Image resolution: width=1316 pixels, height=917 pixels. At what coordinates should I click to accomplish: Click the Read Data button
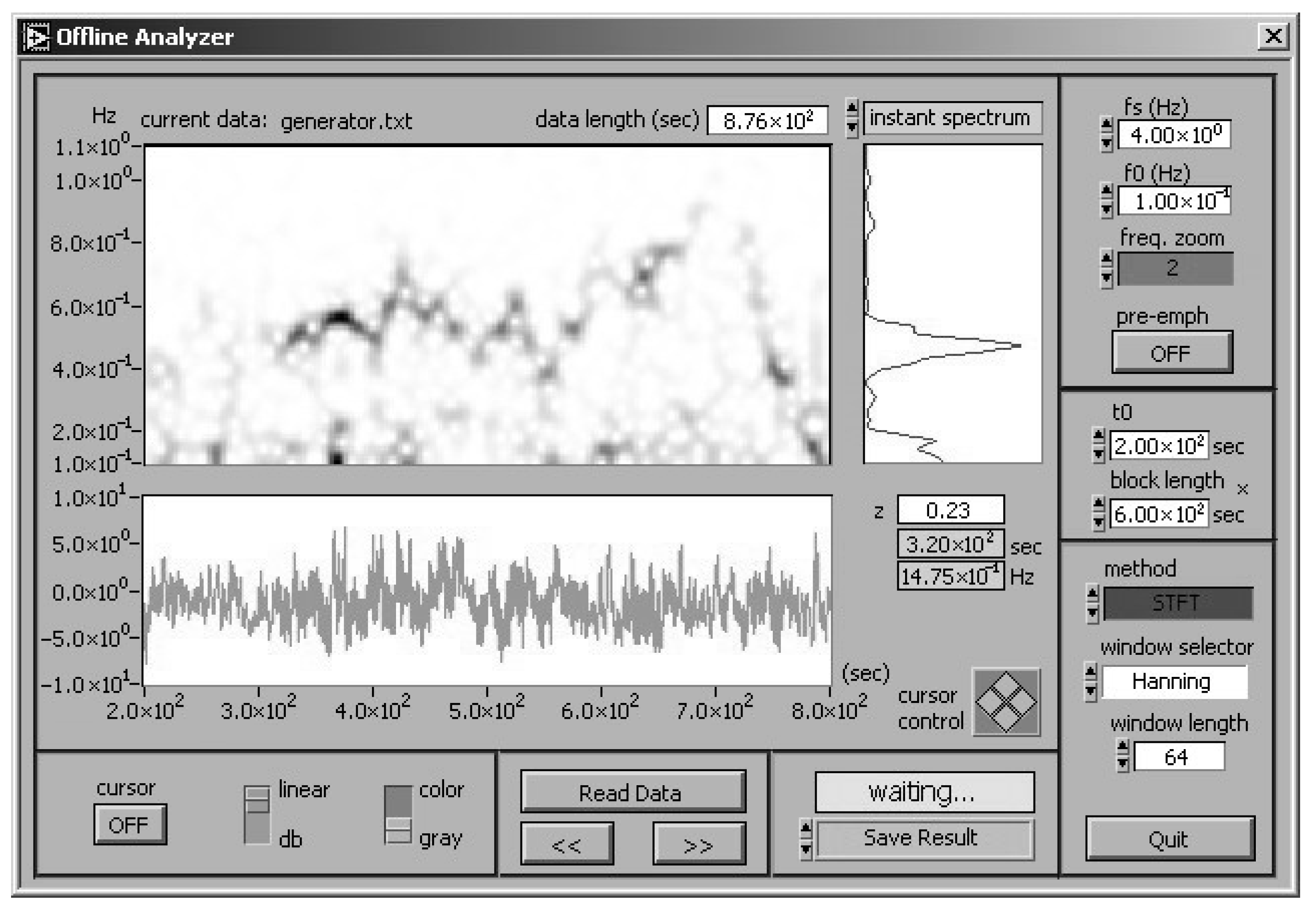(632, 792)
